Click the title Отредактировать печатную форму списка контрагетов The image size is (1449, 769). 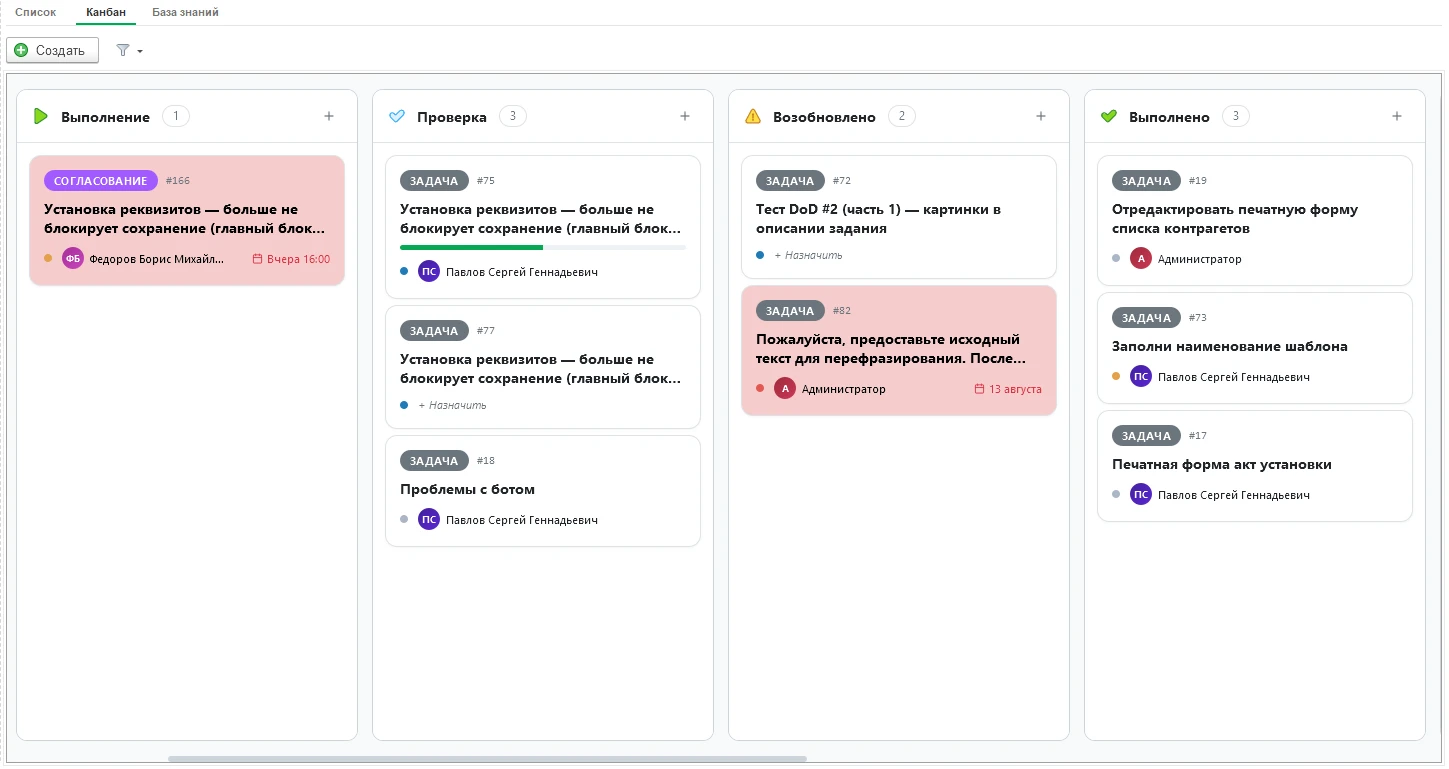tap(1235, 219)
